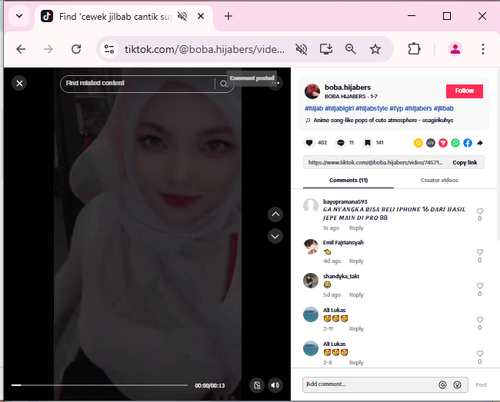Click the yellow repost share icon
Viewport: 500px width, 402px height.
click(x=418, y=143)
